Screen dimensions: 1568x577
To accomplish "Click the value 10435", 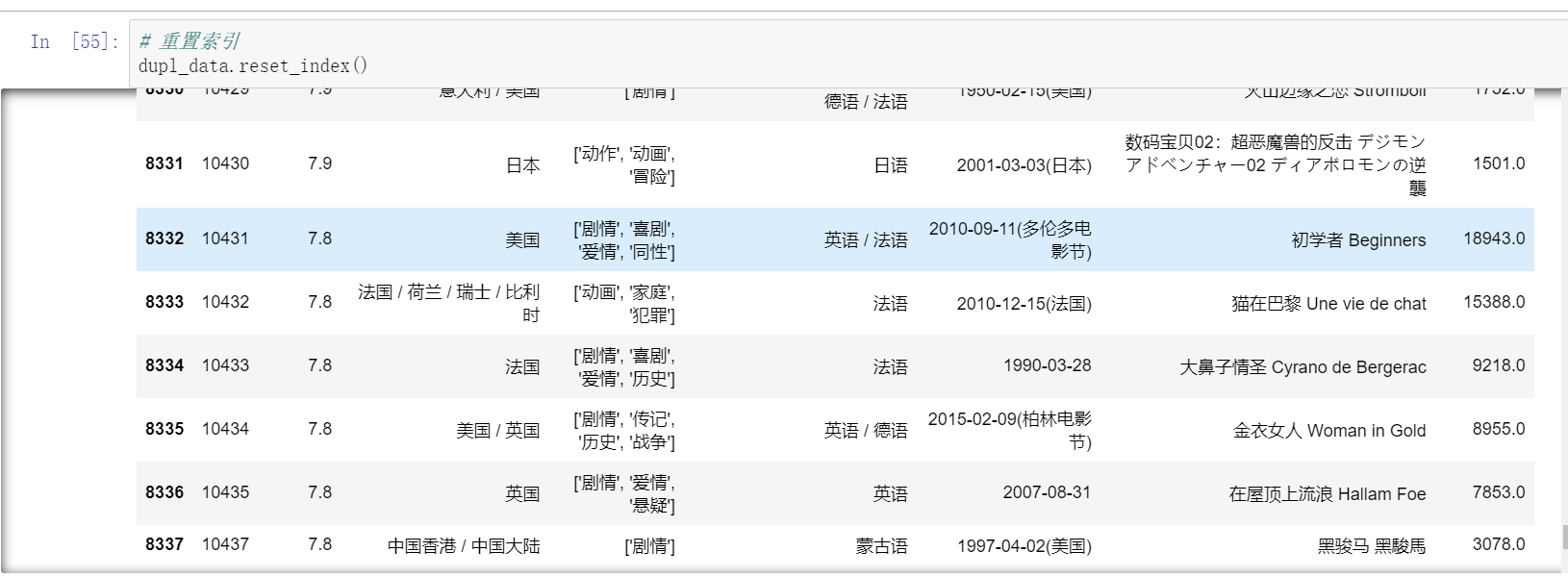I will point(225,492).
